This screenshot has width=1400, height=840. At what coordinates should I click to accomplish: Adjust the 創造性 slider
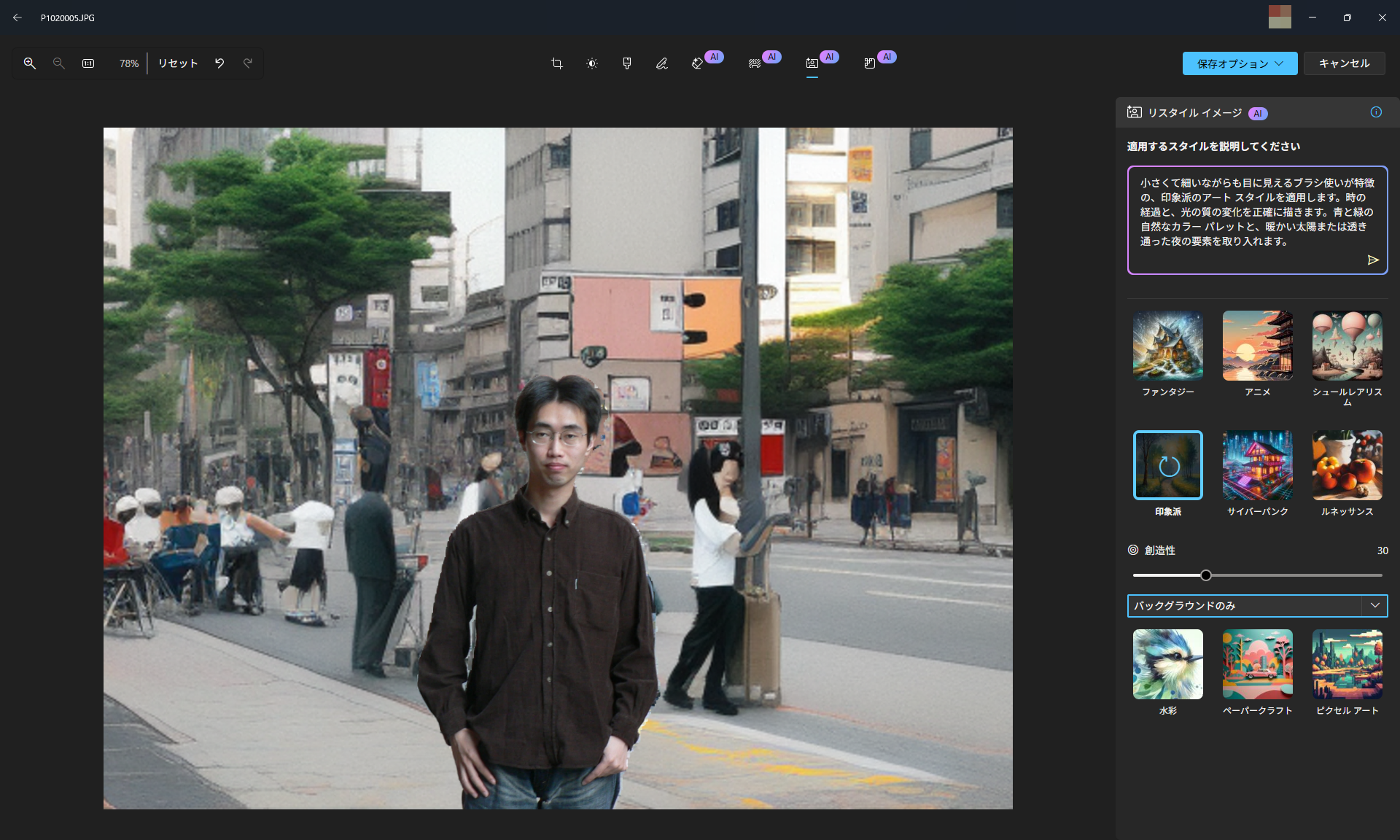pyautogui.click(x=1206, y=575)
